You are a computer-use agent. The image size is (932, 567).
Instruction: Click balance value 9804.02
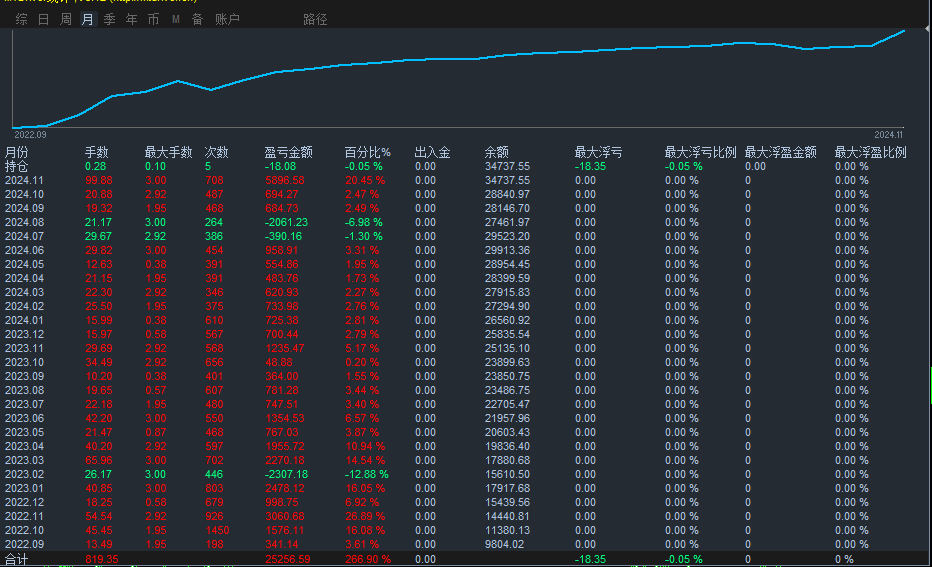click(x=505, y=544)
